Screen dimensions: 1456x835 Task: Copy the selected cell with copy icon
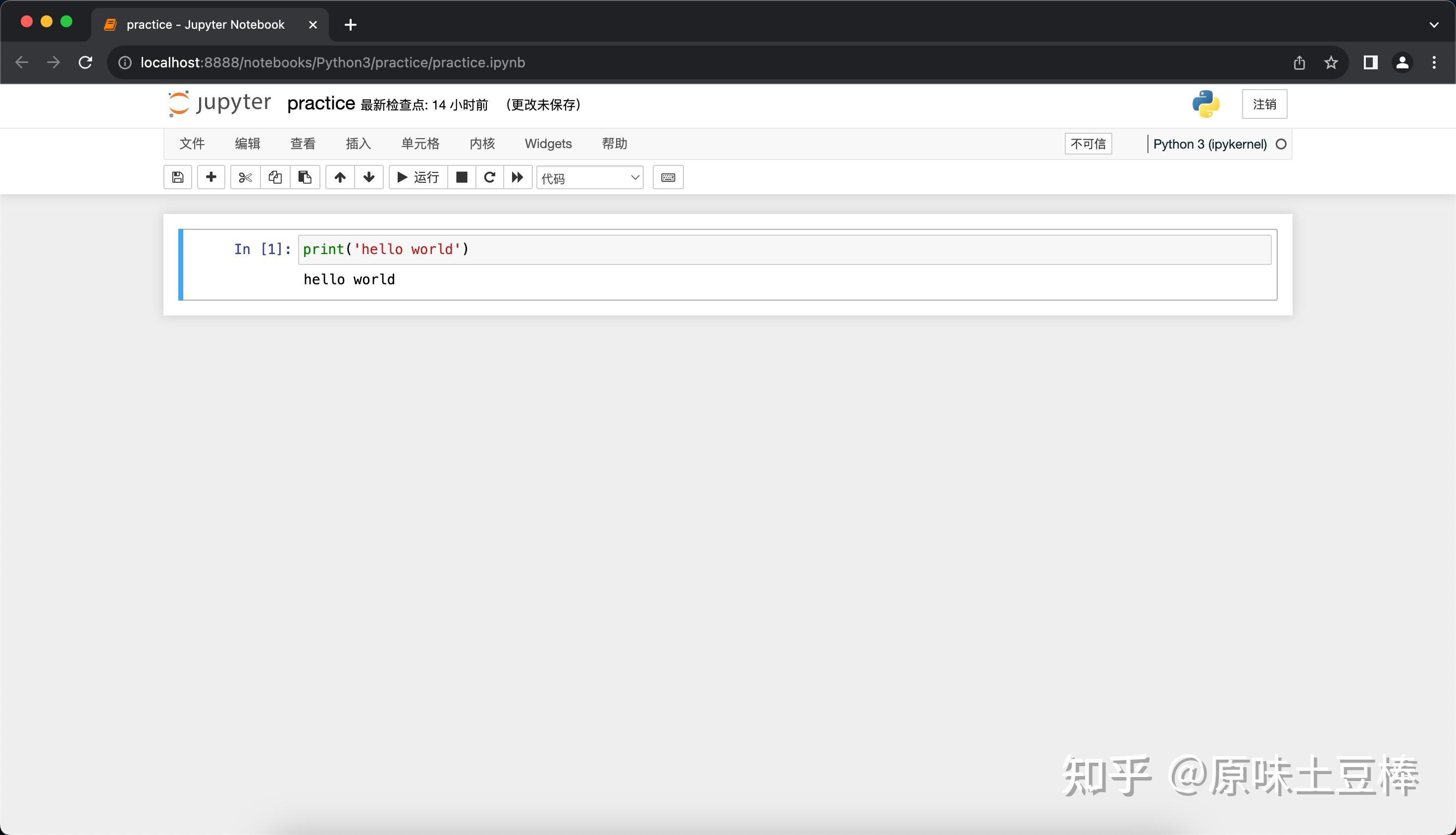pos(275,177)
